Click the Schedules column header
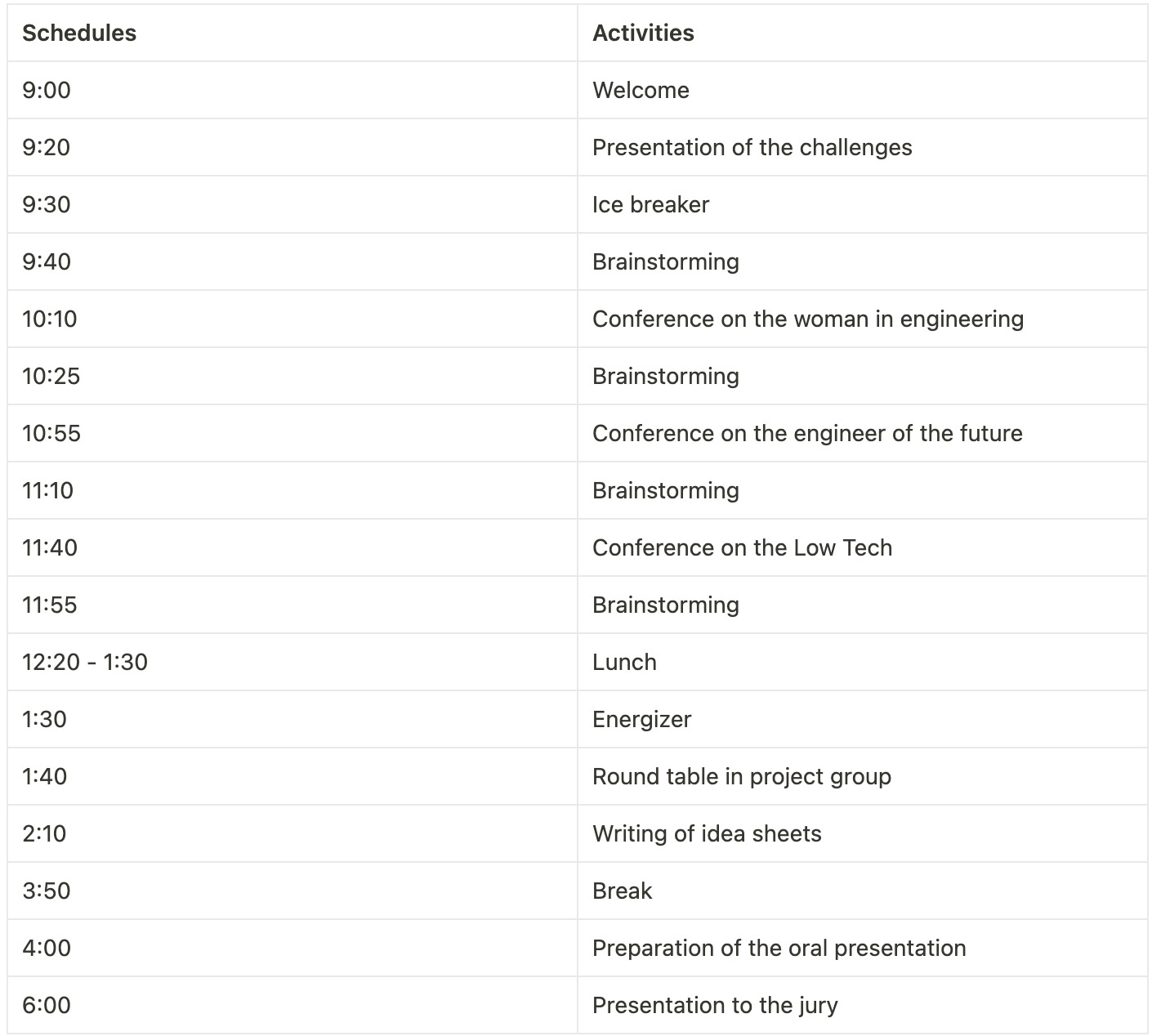This screenshot has width=1152, height=1036. coord(292,33)
